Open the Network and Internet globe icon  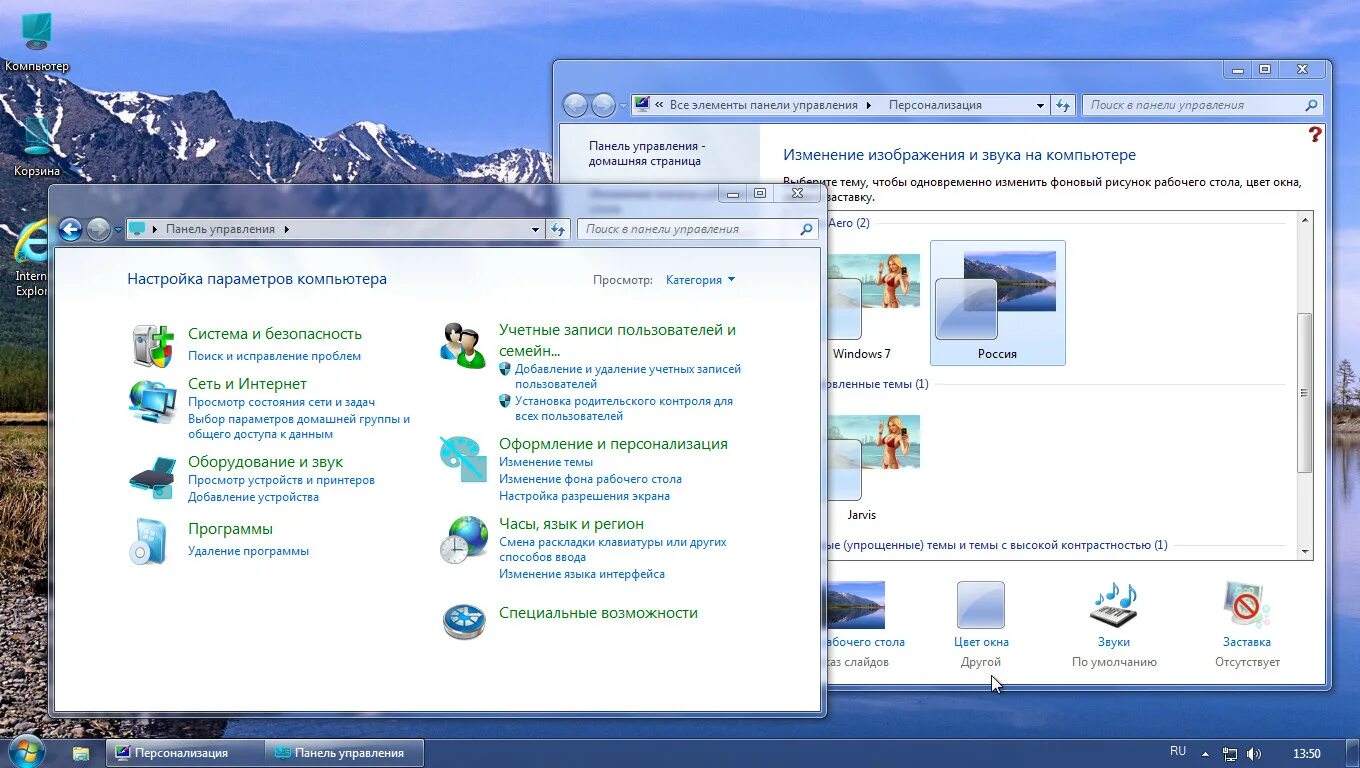pos(153,401)
